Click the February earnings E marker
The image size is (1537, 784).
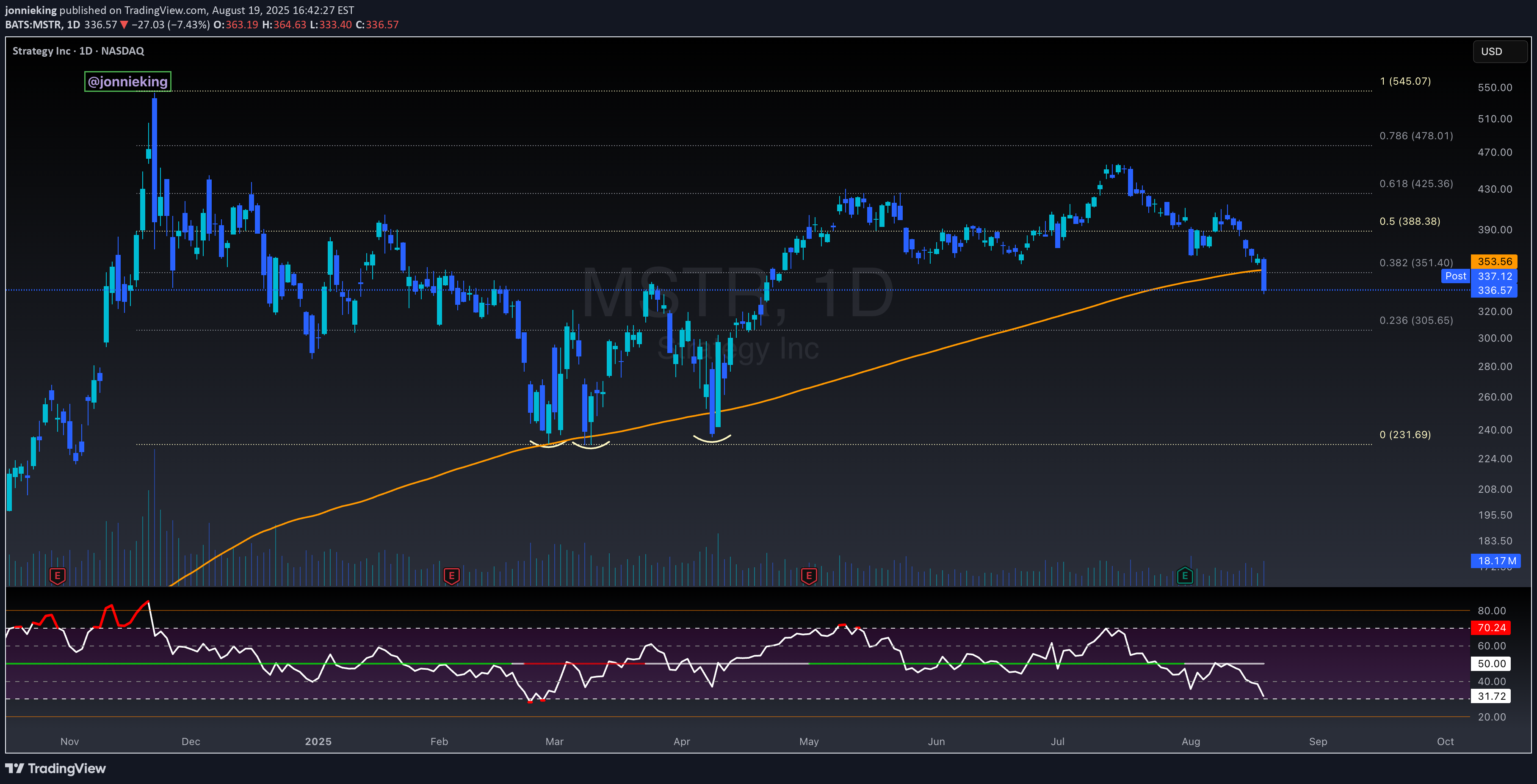tap(452, 576)
